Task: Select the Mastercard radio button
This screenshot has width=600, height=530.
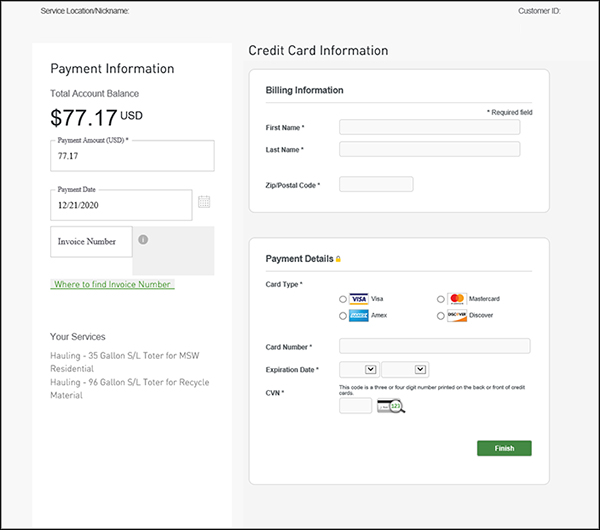Action: [x=441, y=299]
